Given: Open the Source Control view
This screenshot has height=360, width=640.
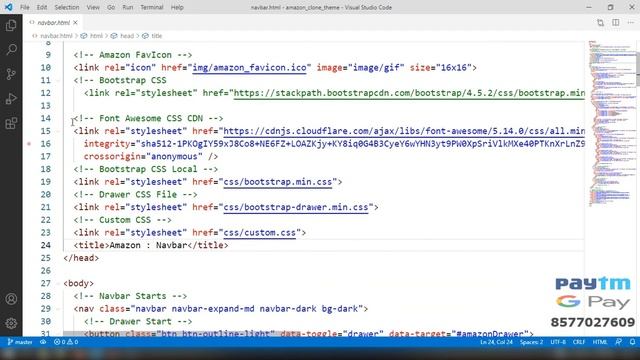Looking at the screenshot, I should pos(11,74).
